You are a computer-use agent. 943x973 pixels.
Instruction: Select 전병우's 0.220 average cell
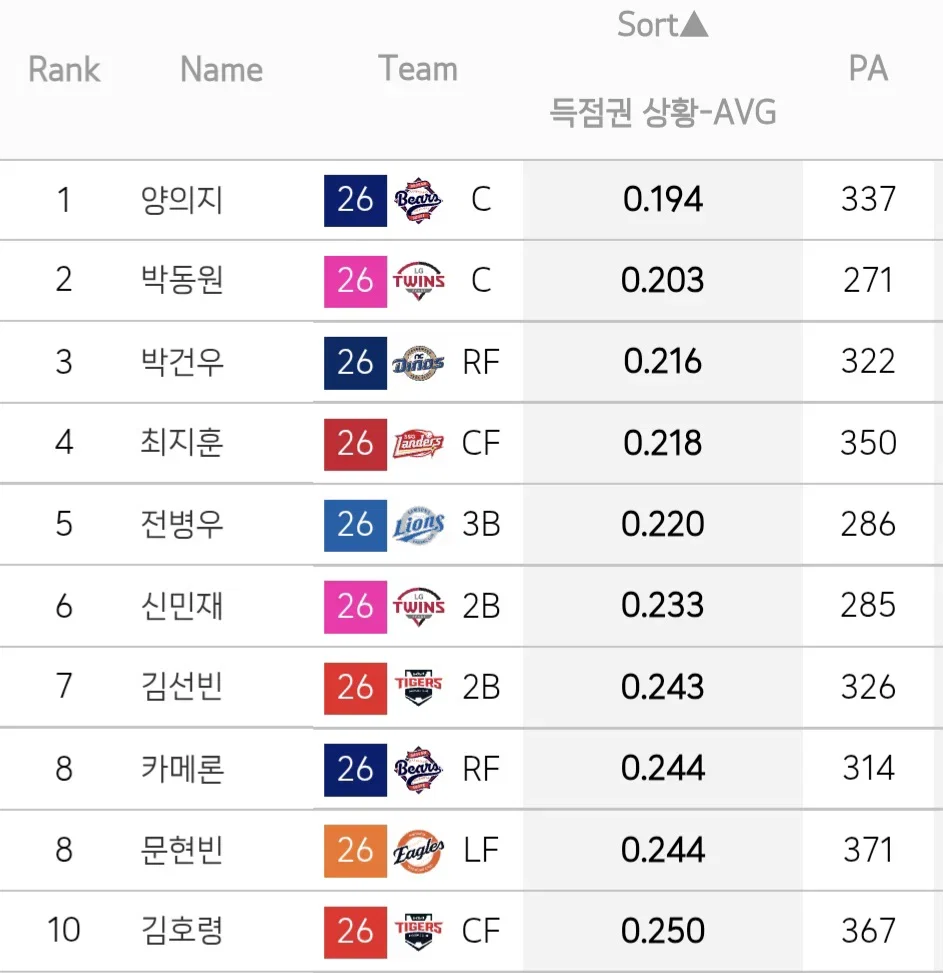663,524
